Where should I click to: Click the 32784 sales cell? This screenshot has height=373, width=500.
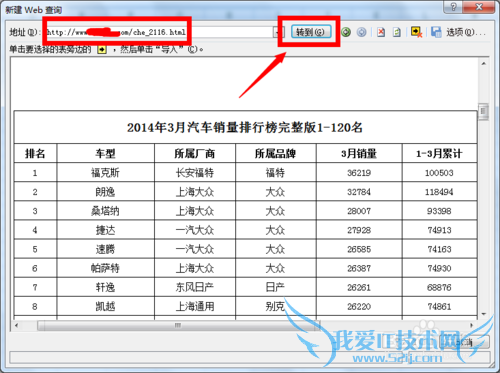[x=359, y=192]
